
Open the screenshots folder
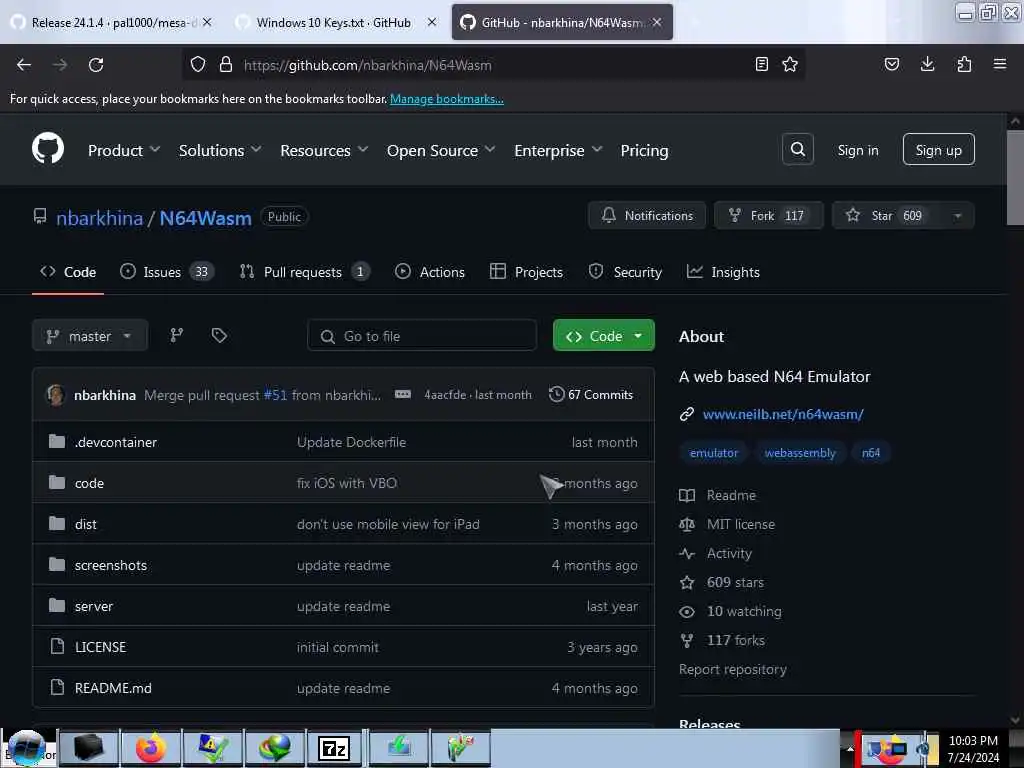(x=110, y=565)
